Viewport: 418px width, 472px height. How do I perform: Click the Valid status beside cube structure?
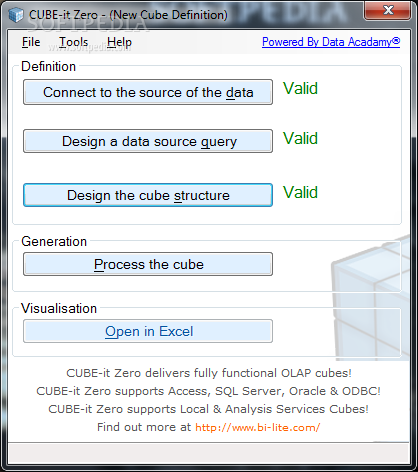pos(300,193)
